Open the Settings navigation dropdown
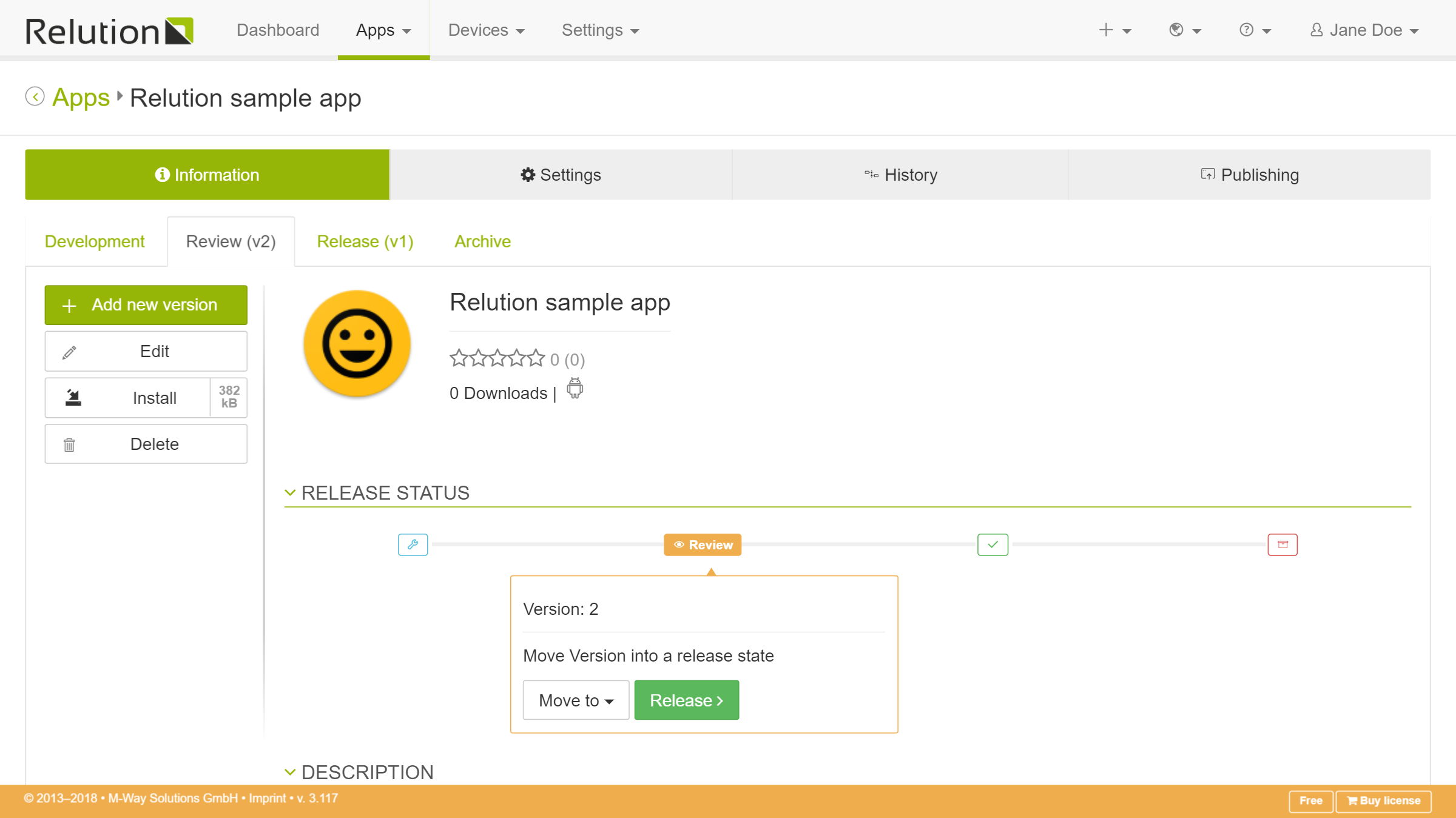This screenshot has height=818, width=1456. point(600,30)
